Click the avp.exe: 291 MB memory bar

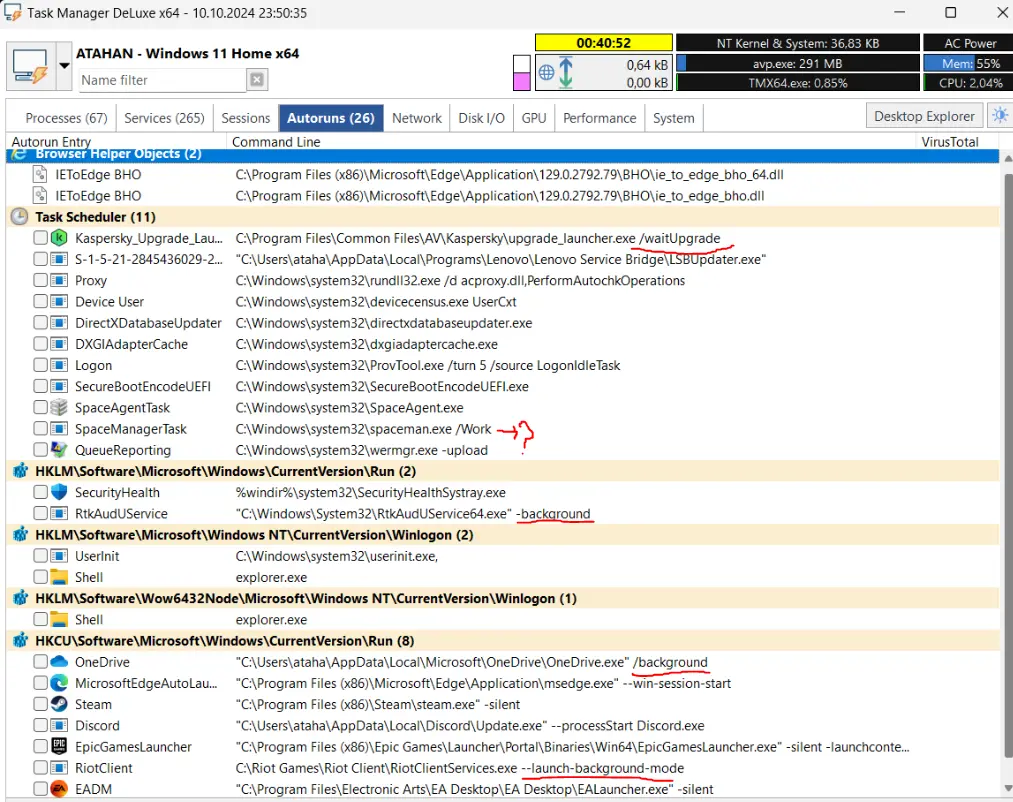797,63
